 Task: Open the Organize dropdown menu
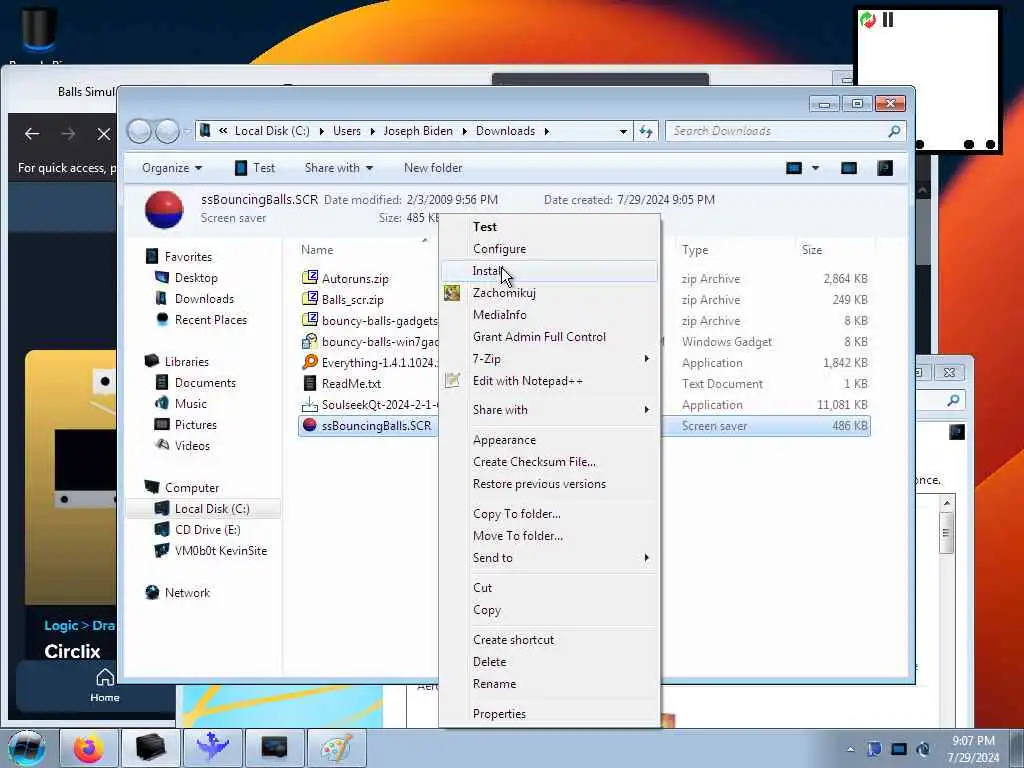(x=172, y=168)
